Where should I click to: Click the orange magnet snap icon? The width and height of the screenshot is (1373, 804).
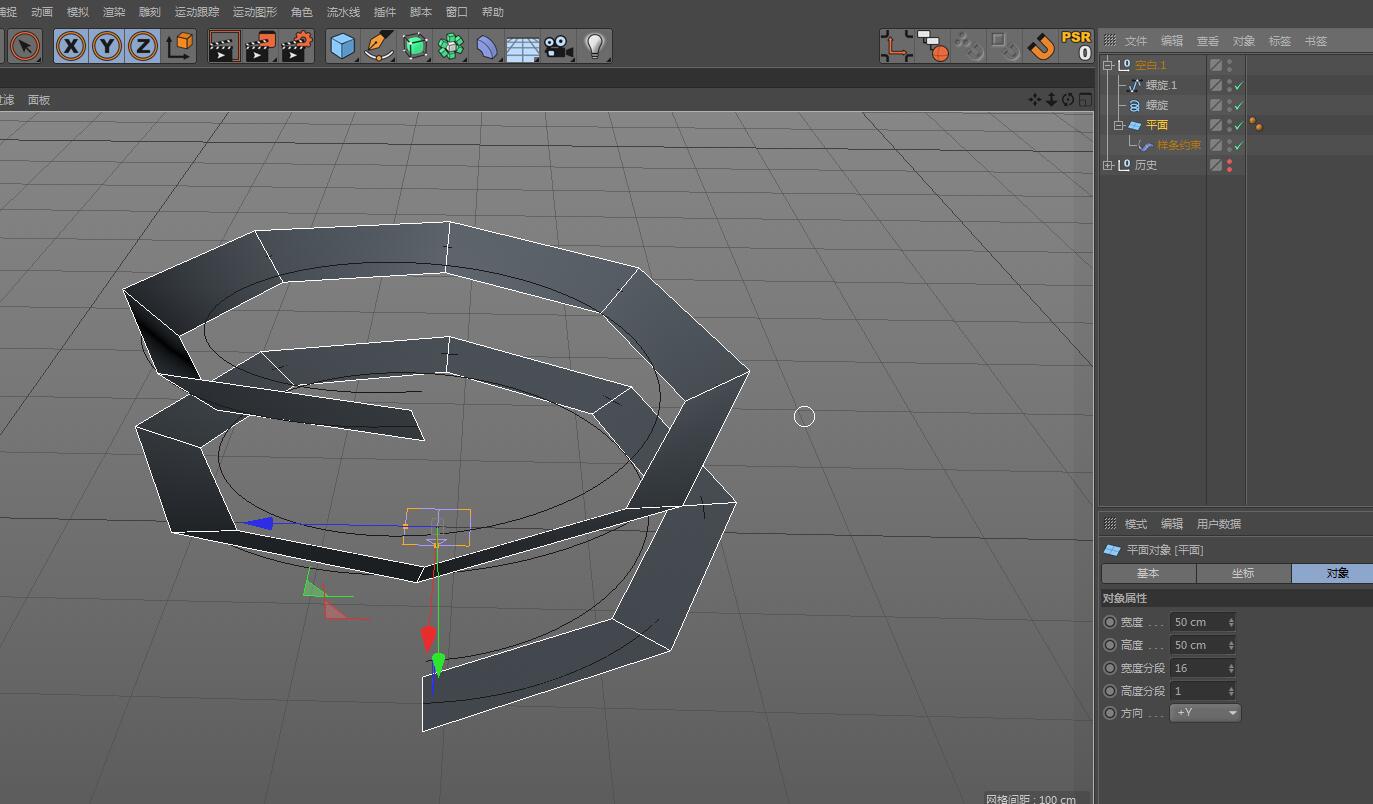1041,46
